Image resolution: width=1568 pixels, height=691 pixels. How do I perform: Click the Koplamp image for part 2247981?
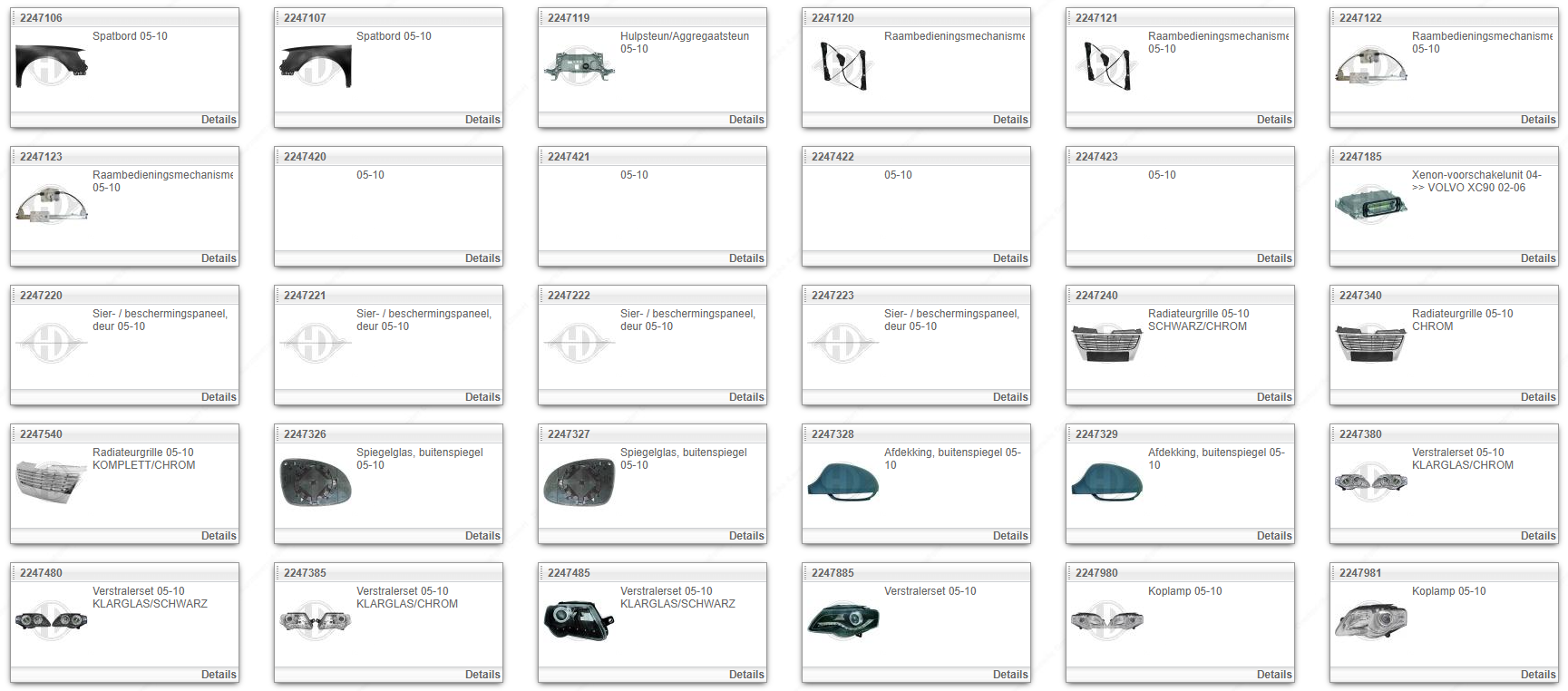click(1370, 621)
